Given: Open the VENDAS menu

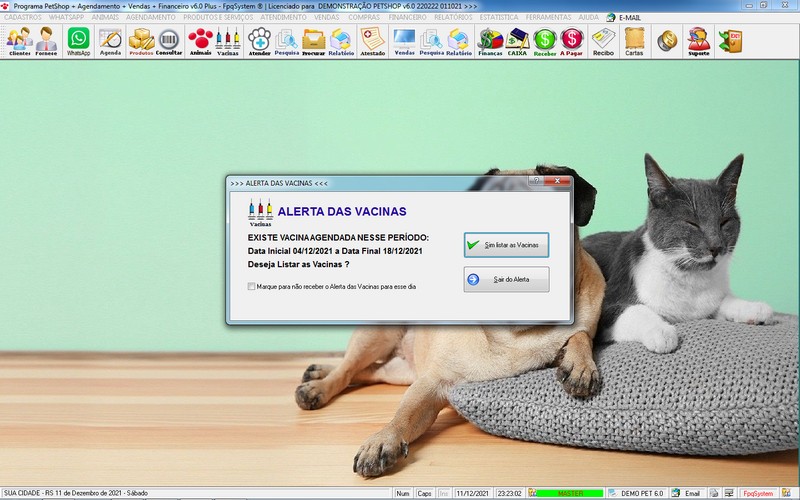Looking at the screenshot, I should click(x=327, y=17).
